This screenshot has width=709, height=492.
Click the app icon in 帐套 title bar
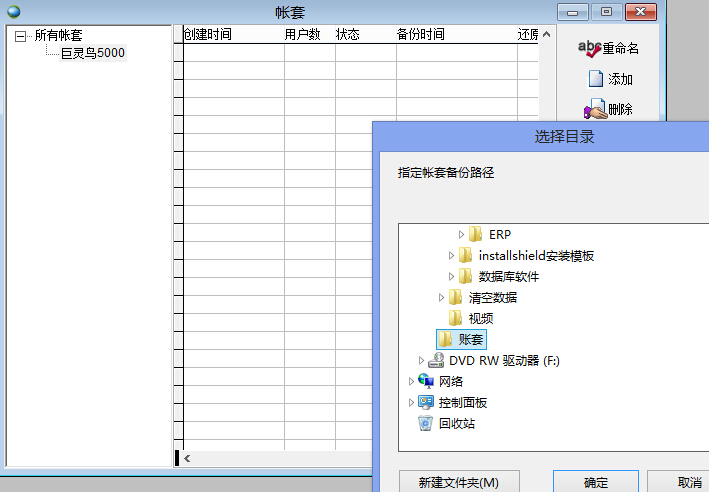tap(11, 12)
